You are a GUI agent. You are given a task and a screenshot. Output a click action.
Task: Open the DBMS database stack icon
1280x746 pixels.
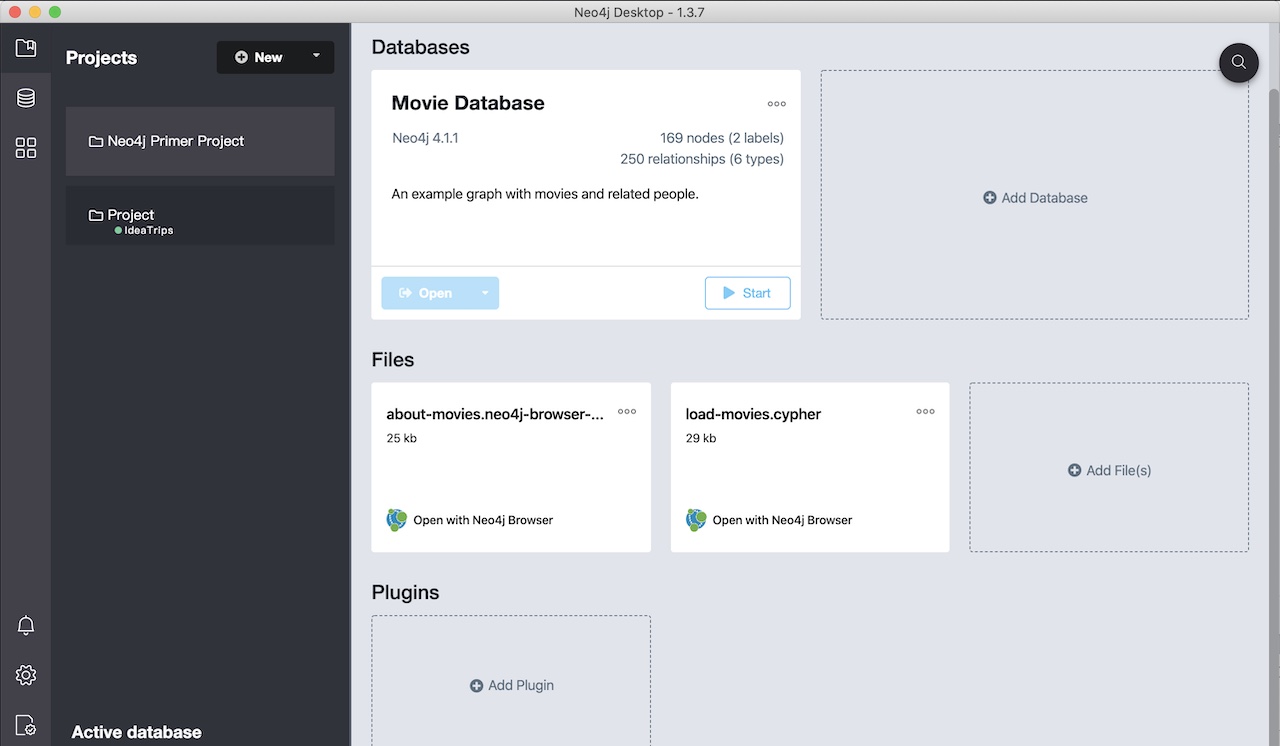[x=26, y=98]
